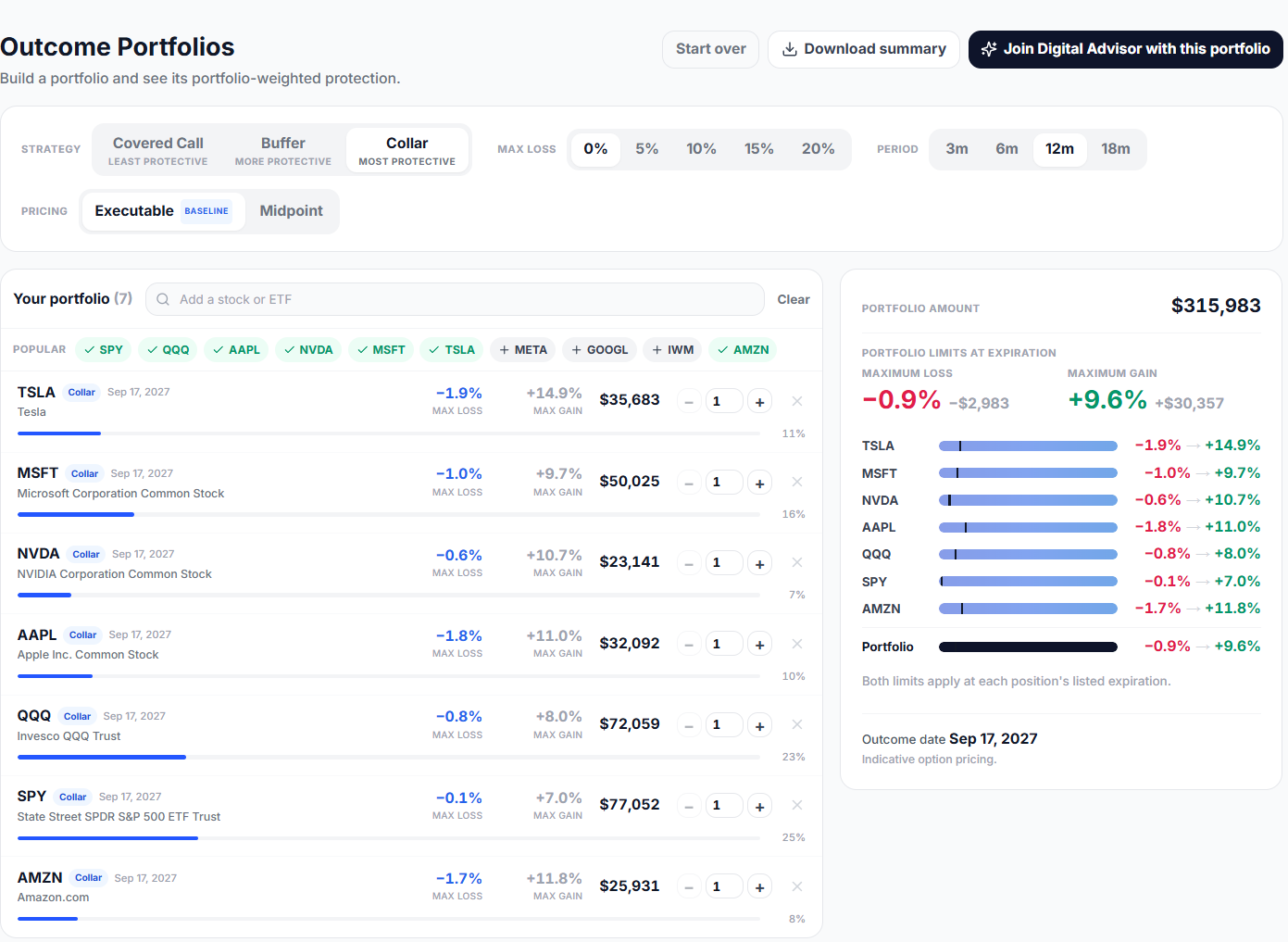Screen dimensions: 1288x942
Task: Deselect the NVDA popular chip
Action: 308,350
